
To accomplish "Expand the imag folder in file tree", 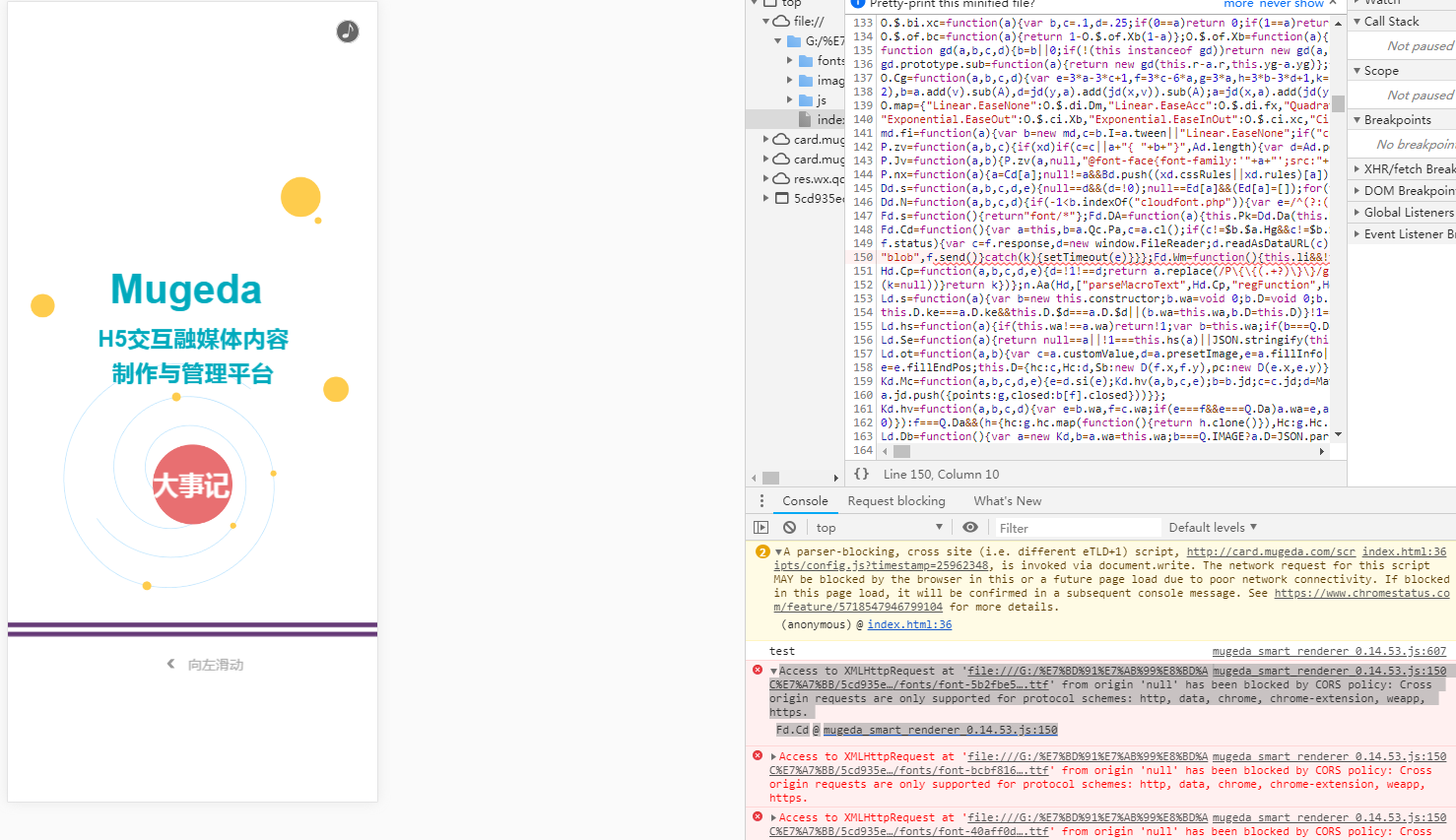I will point(789,80).
